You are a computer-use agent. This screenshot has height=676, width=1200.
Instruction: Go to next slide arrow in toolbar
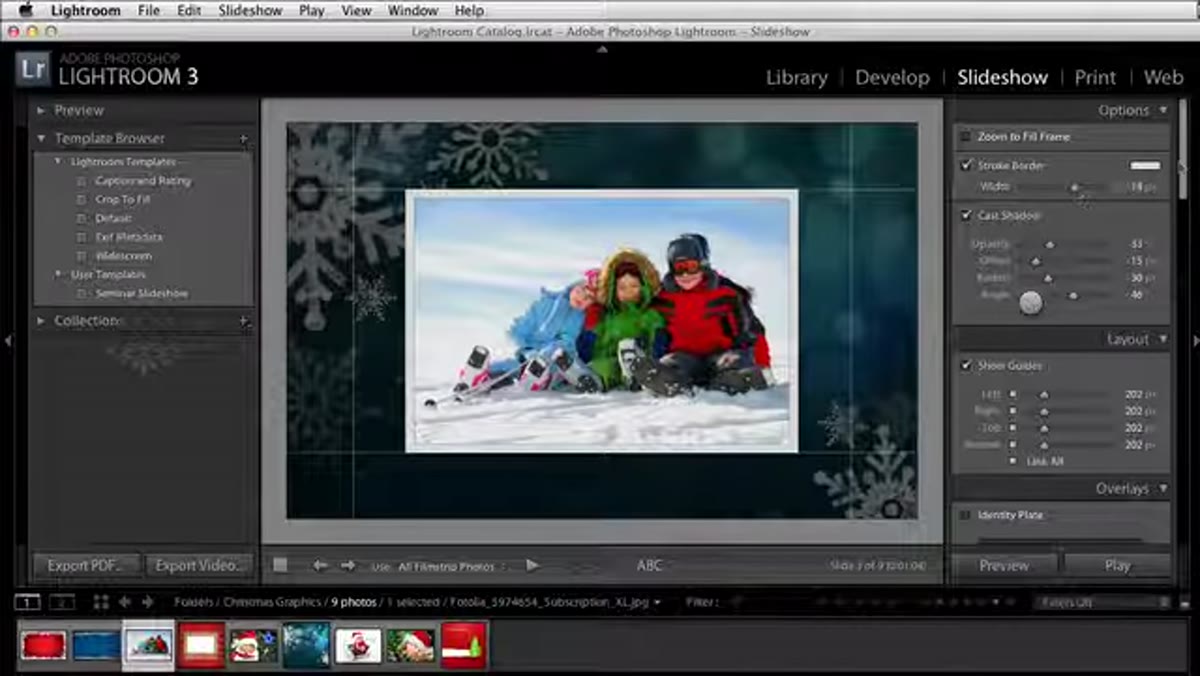(347, 565)
